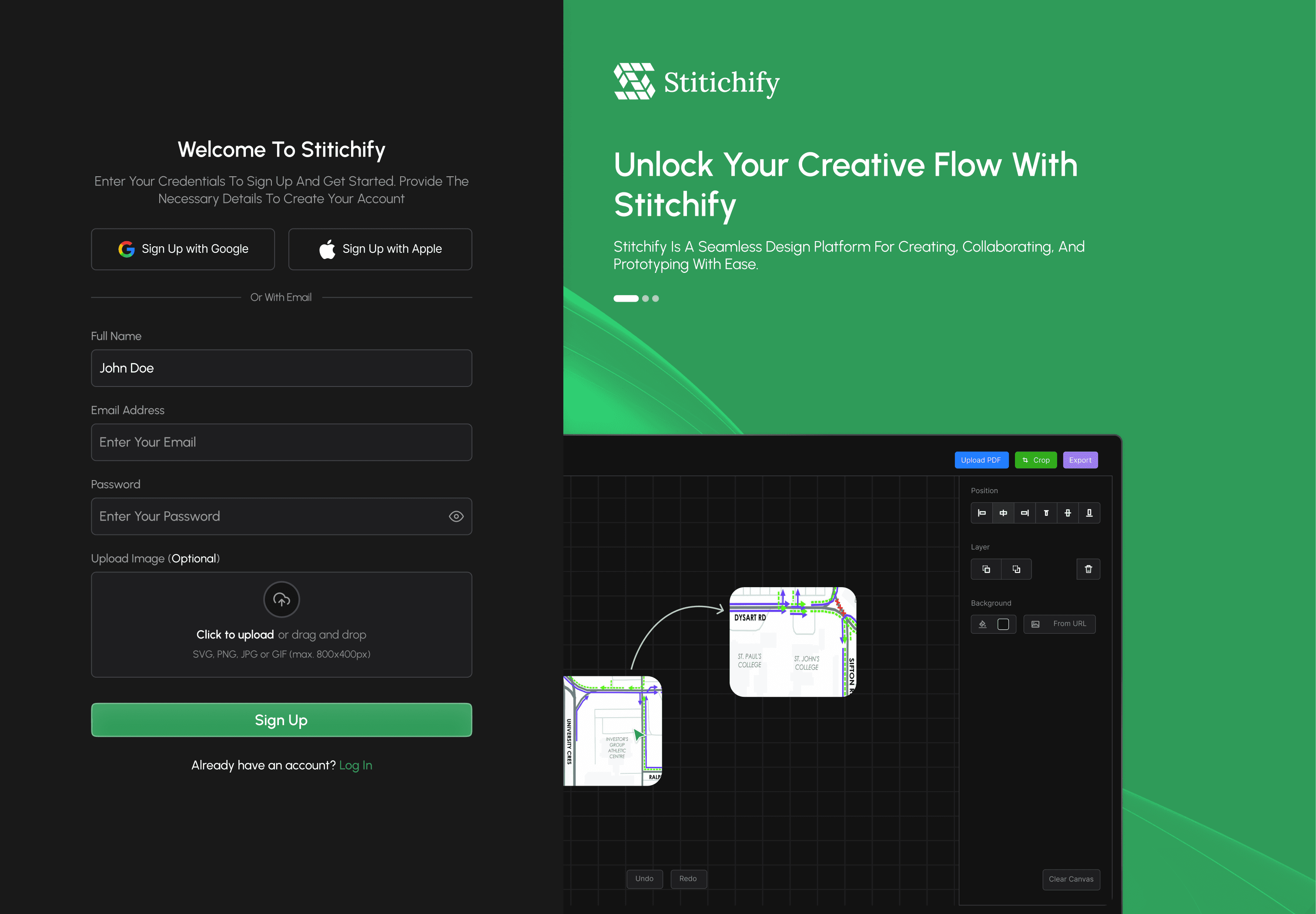The image size is (1316, 914).
Task: Click align horizontal center position icon
Action: pyautogui.click(x=1003, y=513)
